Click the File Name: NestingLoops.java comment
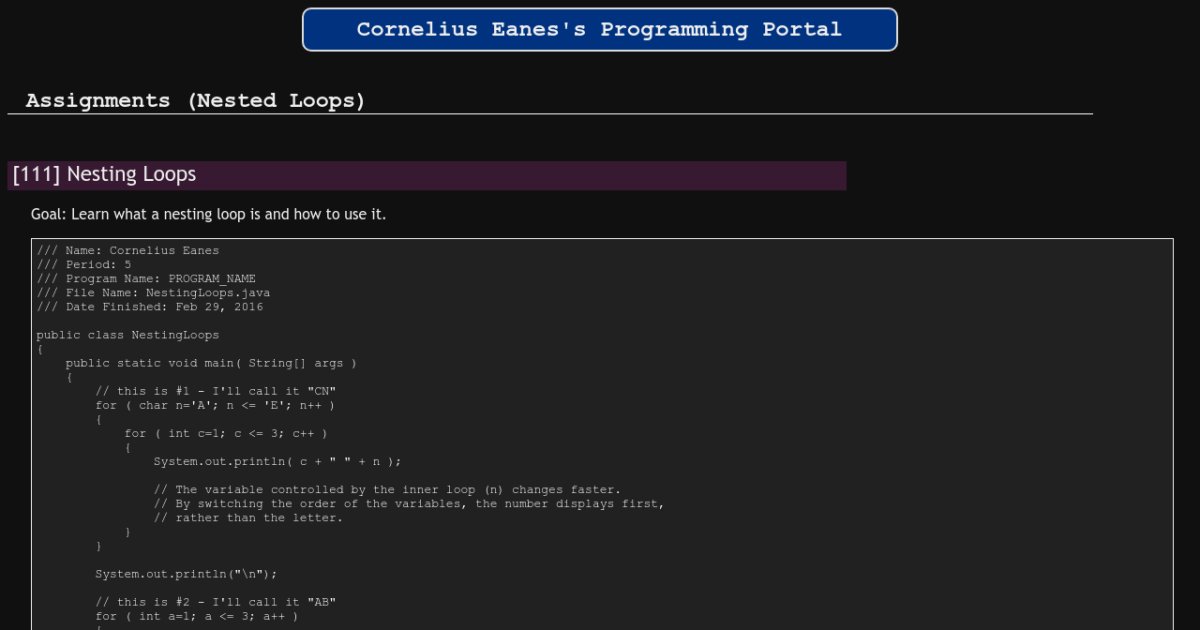This screenshot has height=630, width=1200. [x=153, y=293]
